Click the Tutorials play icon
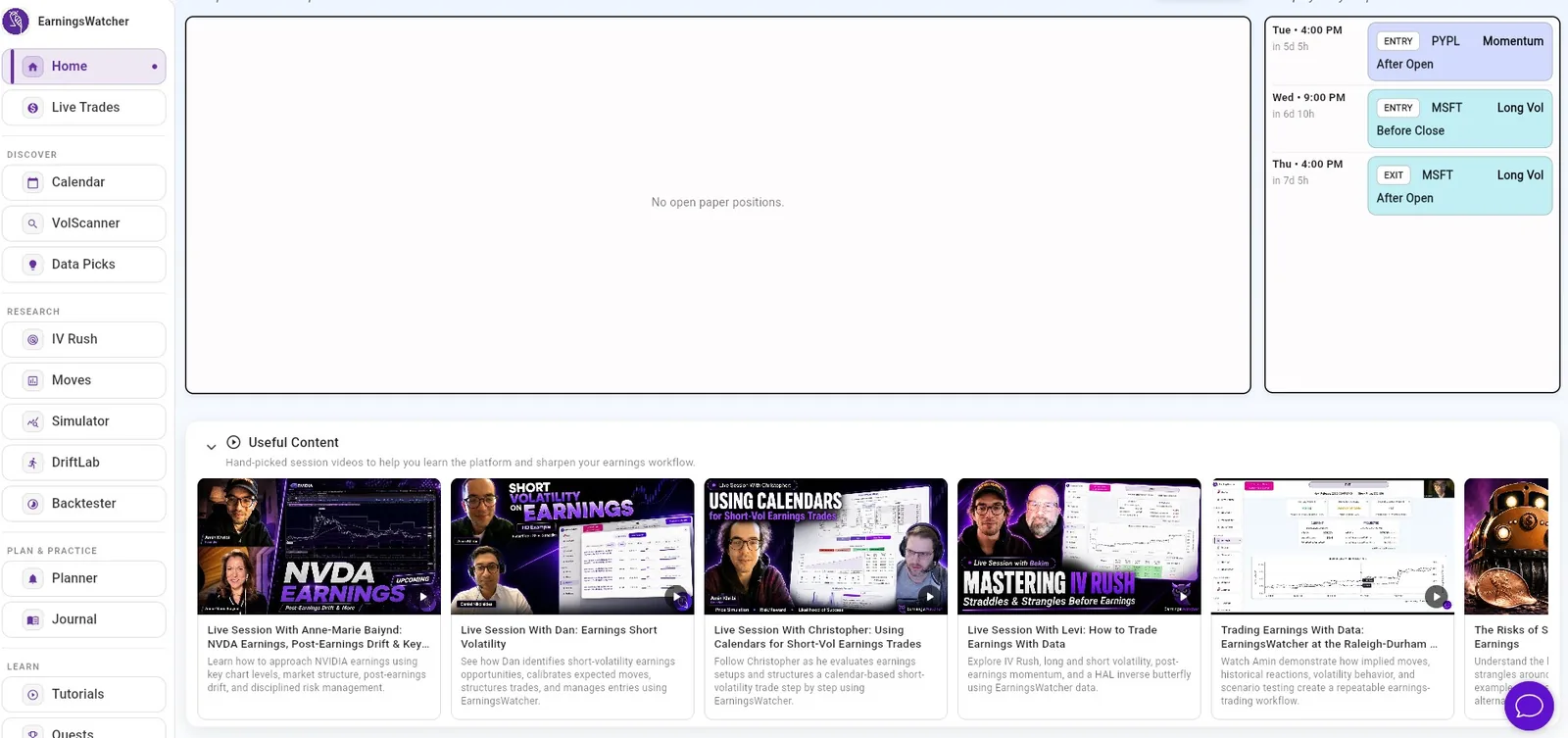1568x738 pixels. tap(33, 694)
